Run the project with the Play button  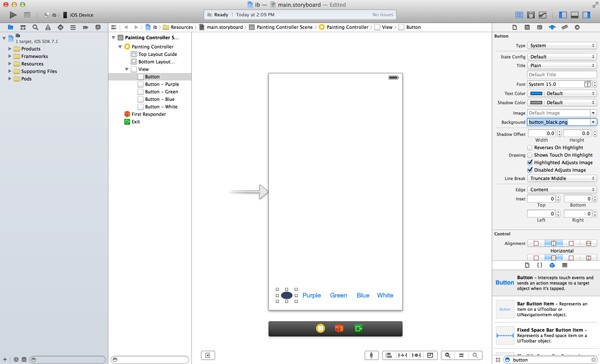pos(13,15)
